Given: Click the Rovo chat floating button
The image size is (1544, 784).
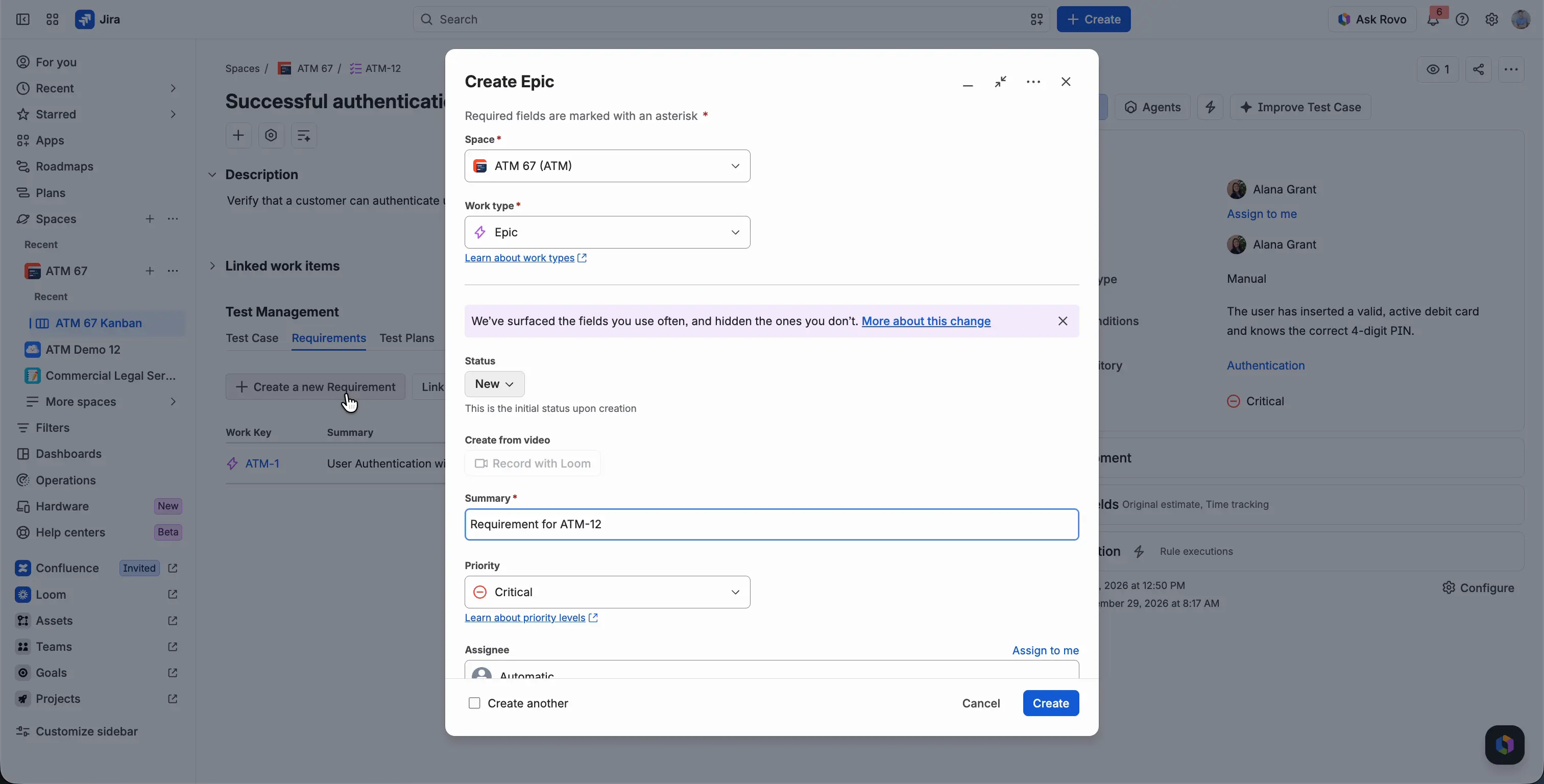Looking at the screenshot, I should [1505, 745].
